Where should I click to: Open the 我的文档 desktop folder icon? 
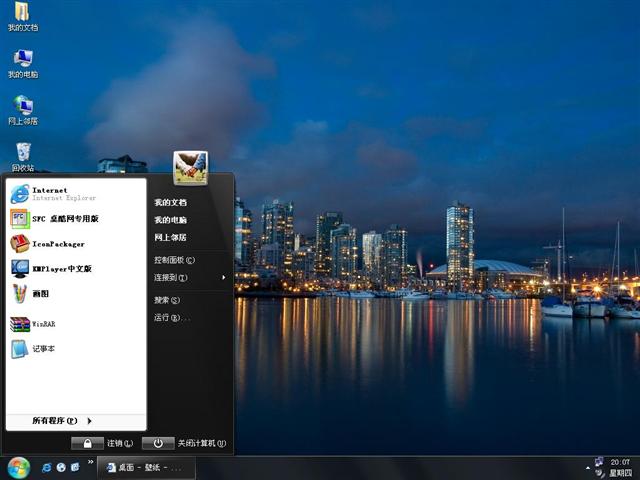22,16
